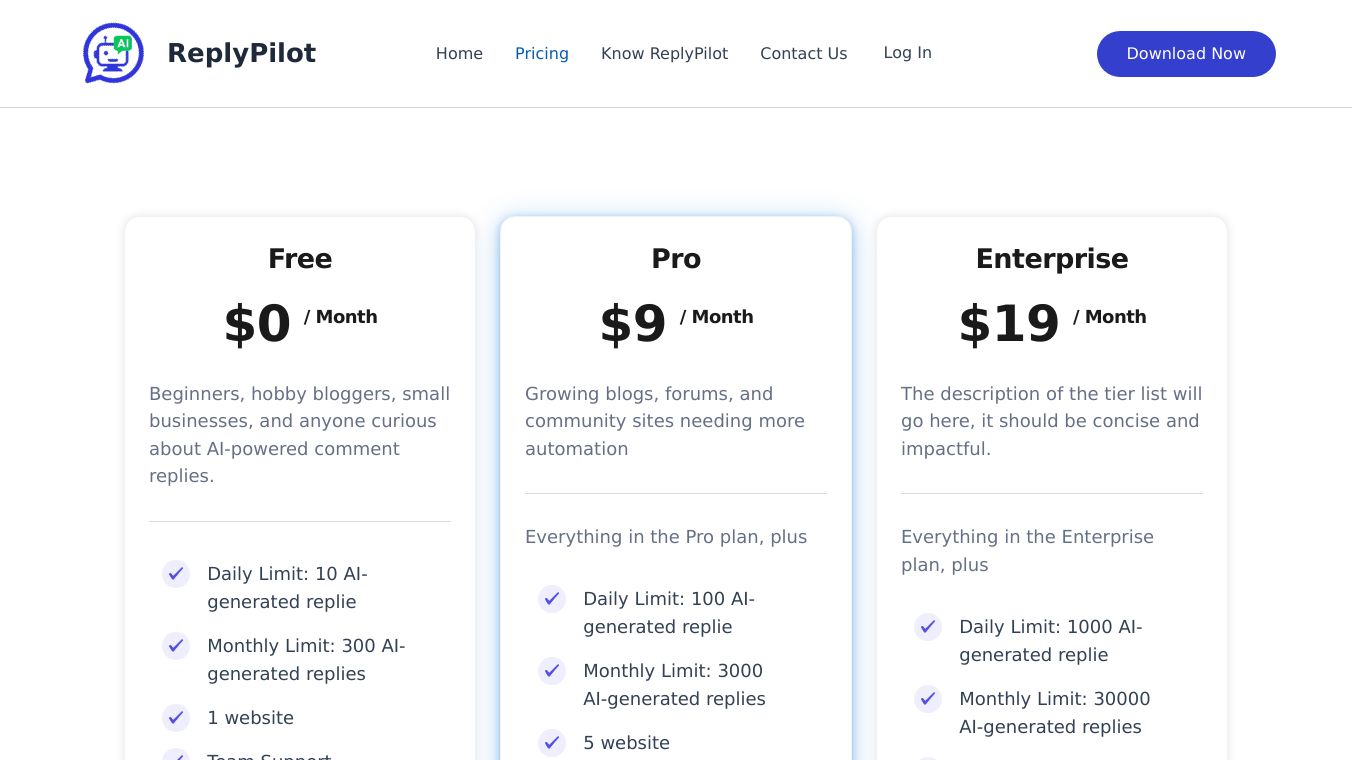Go to Know ReplyPilot page
This screenshot has height=760, width=1352.
pyautogui.click(x=664, y=54)
